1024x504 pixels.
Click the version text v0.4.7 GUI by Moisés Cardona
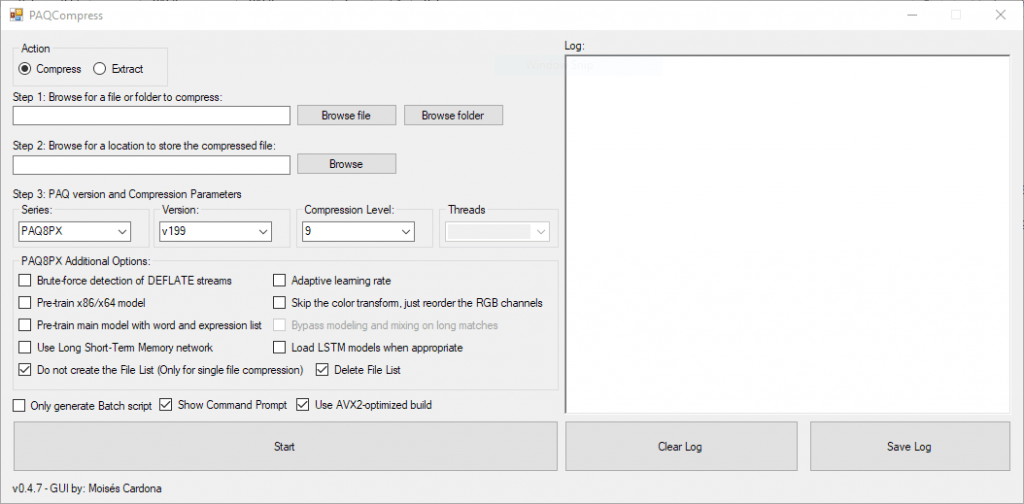click(x=87, y=488)
